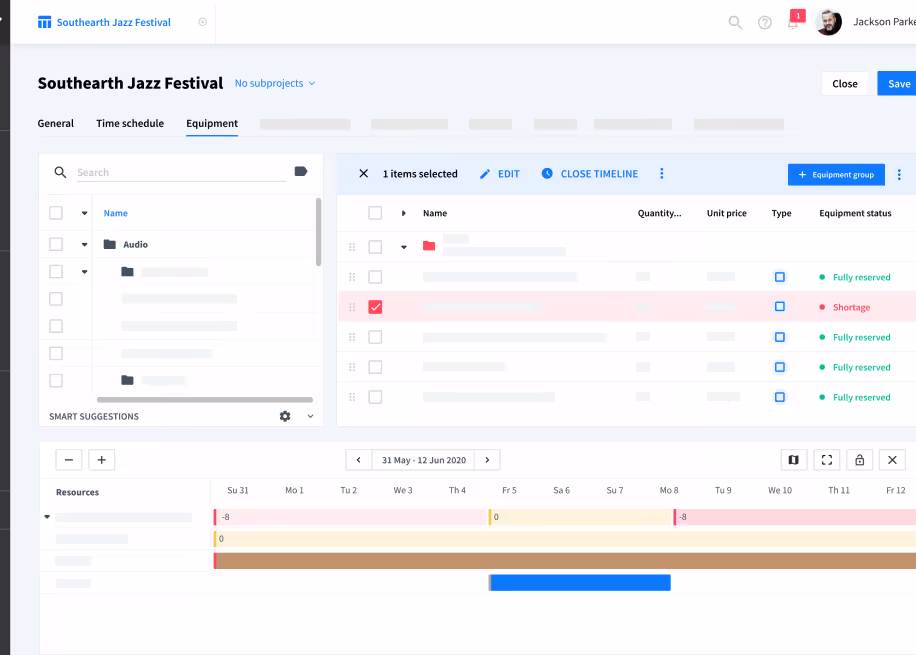This screenshot has width=916, height=655.
Task: Open the search magnifier in top bar
Action: click(735, 22)
